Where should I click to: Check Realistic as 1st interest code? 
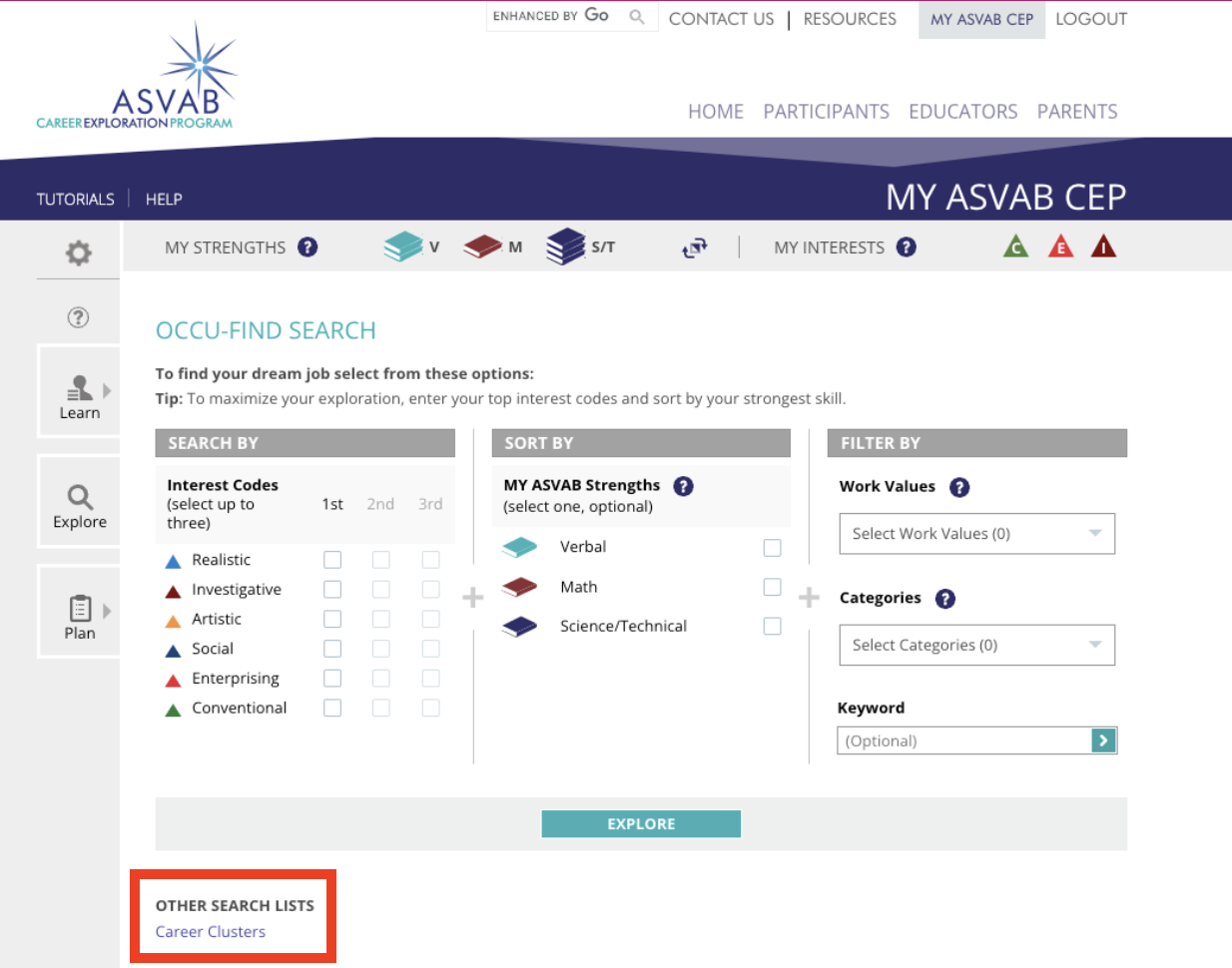tap(332, 560)
